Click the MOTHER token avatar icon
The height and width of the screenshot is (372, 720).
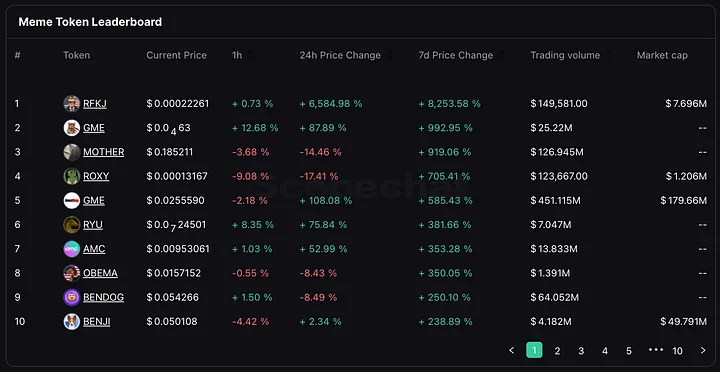coord(72,152)
